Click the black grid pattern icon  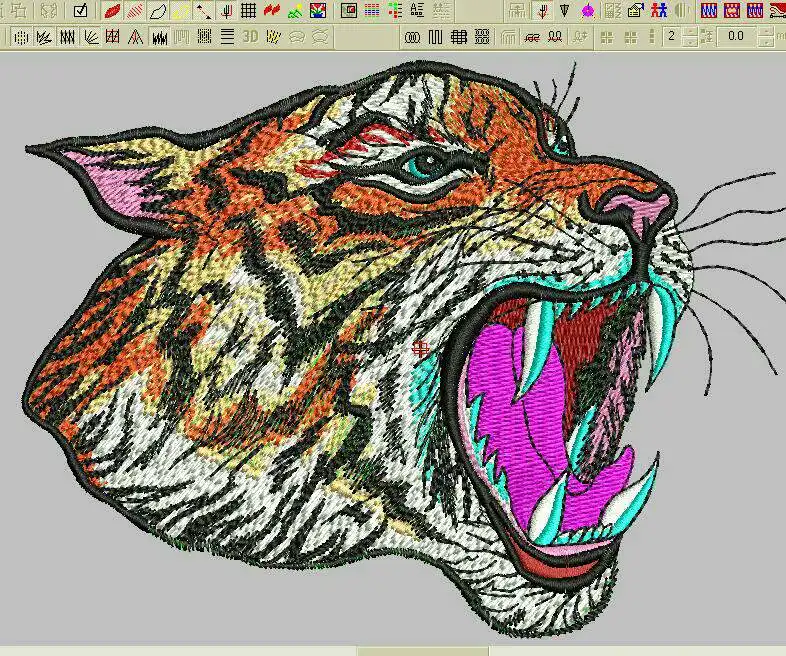point(248,11)
